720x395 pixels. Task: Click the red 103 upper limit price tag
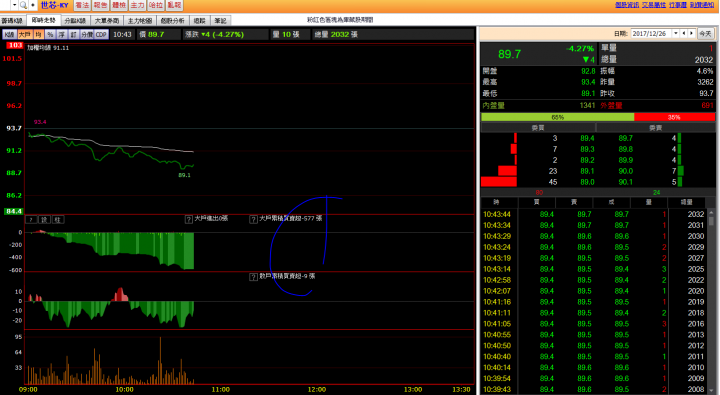point(15,45)
